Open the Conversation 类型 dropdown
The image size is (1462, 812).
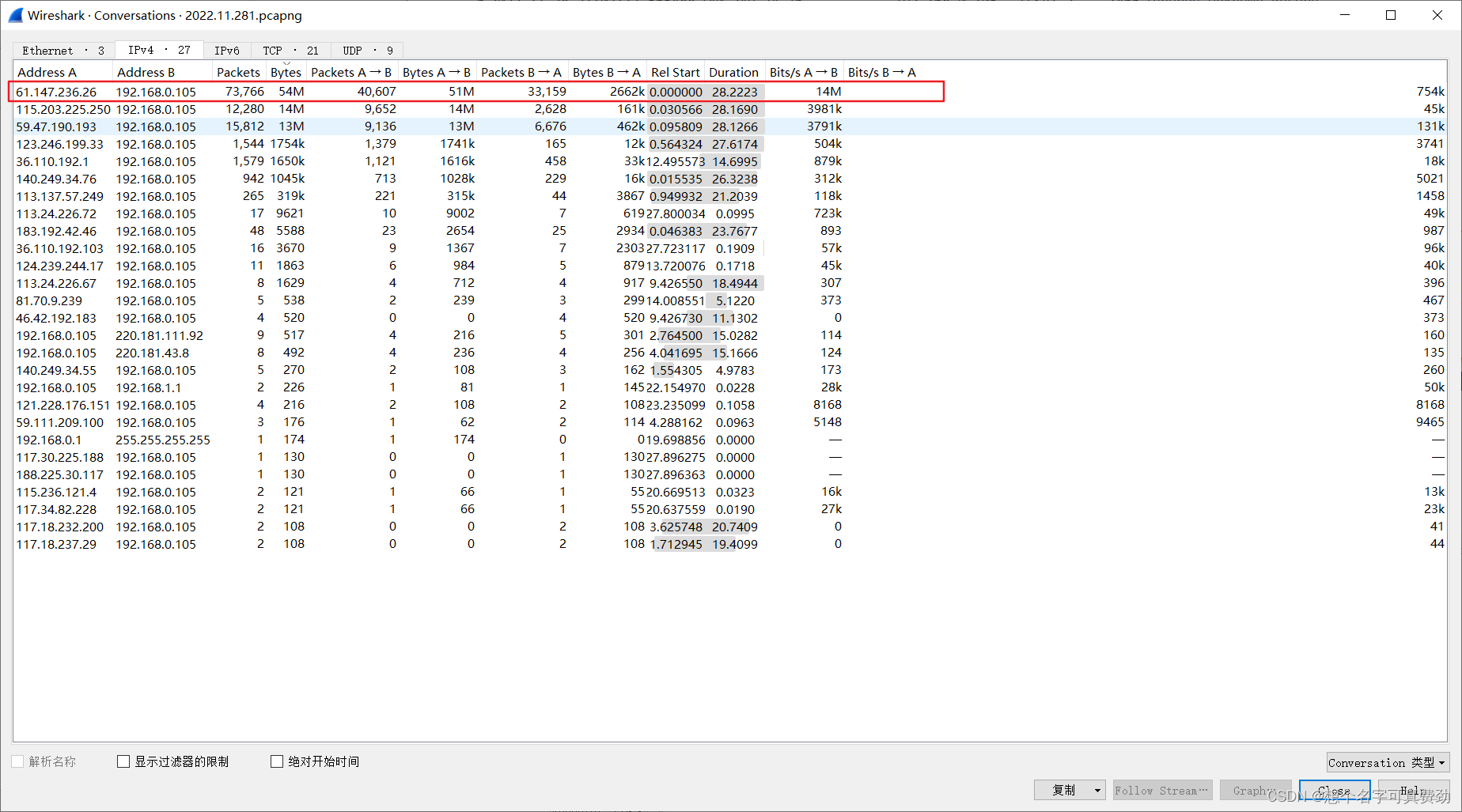[1388, 762]
